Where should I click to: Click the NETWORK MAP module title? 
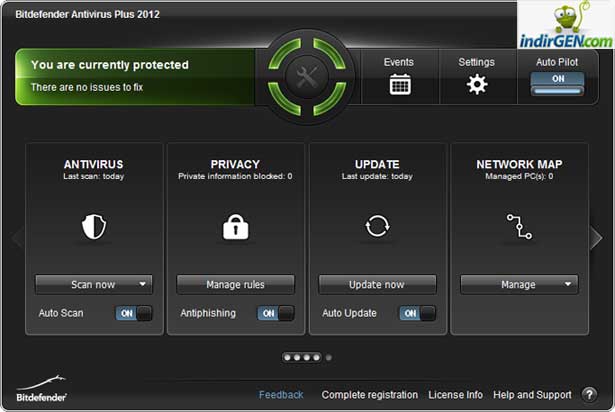[519, 164]
